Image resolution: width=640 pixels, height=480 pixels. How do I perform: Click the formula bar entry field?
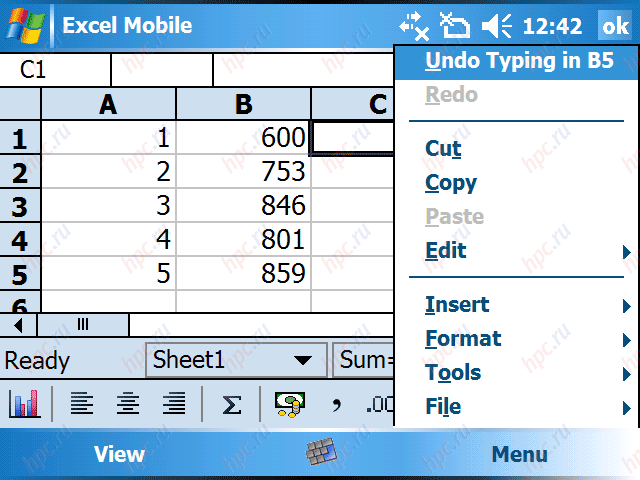(x=304, y=69)
